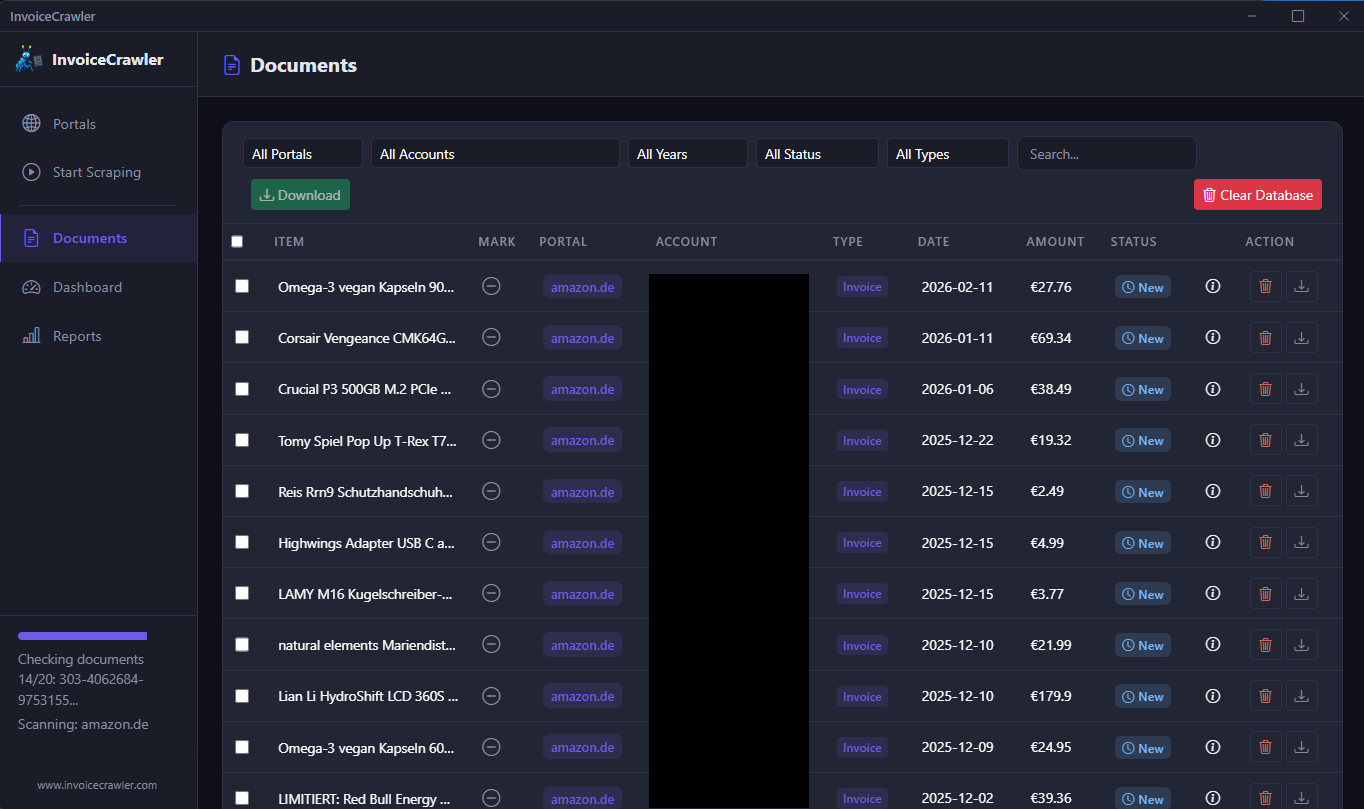Sort by the DATE column header
Screen dimensions: 1364x809
(x=934, y=241)
